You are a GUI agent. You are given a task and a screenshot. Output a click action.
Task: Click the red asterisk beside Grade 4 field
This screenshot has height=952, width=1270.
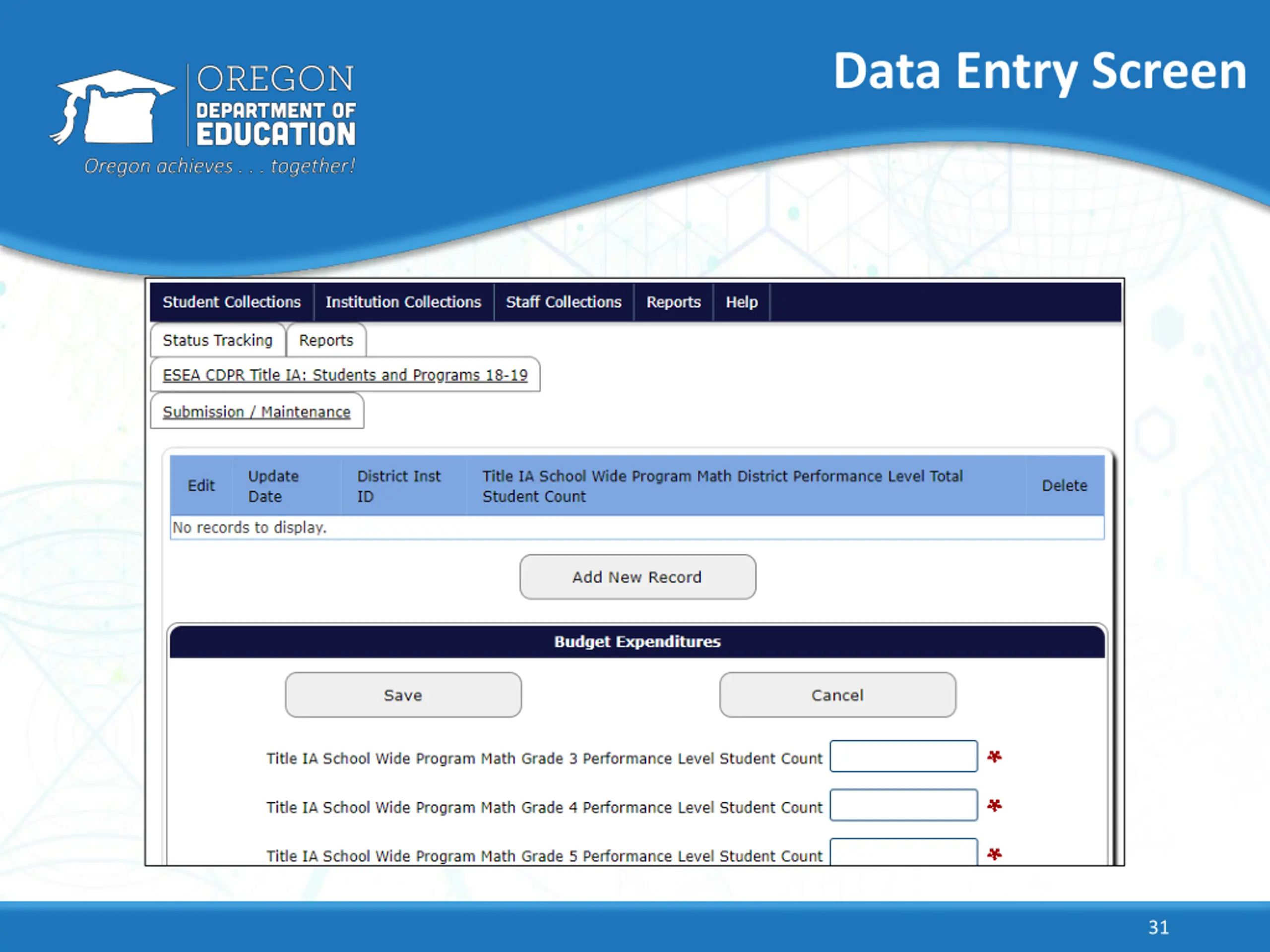[x=994, y=806]
